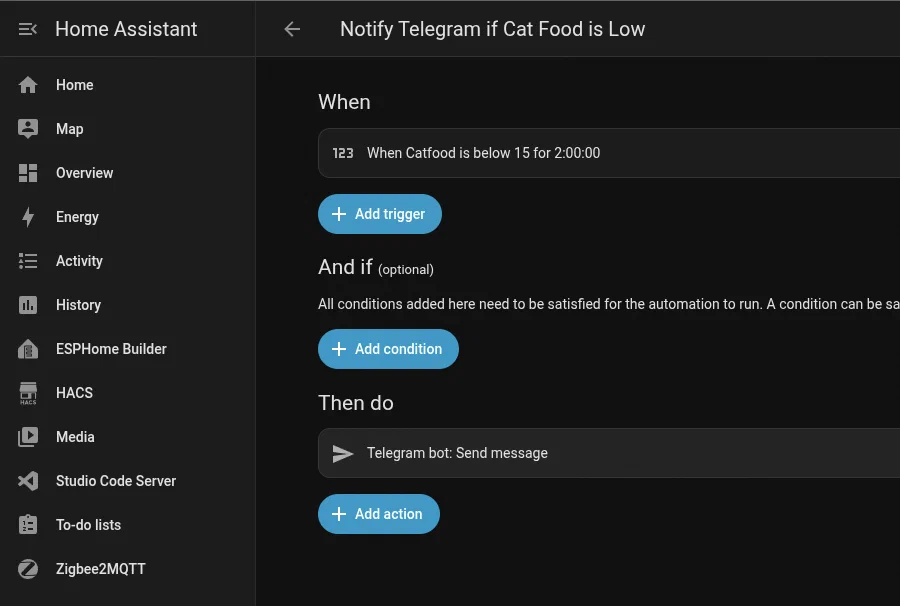Click the automation title Notify Telegram if Cat Food is Low
The image size is (900, 606).
(x=492, y=29)
